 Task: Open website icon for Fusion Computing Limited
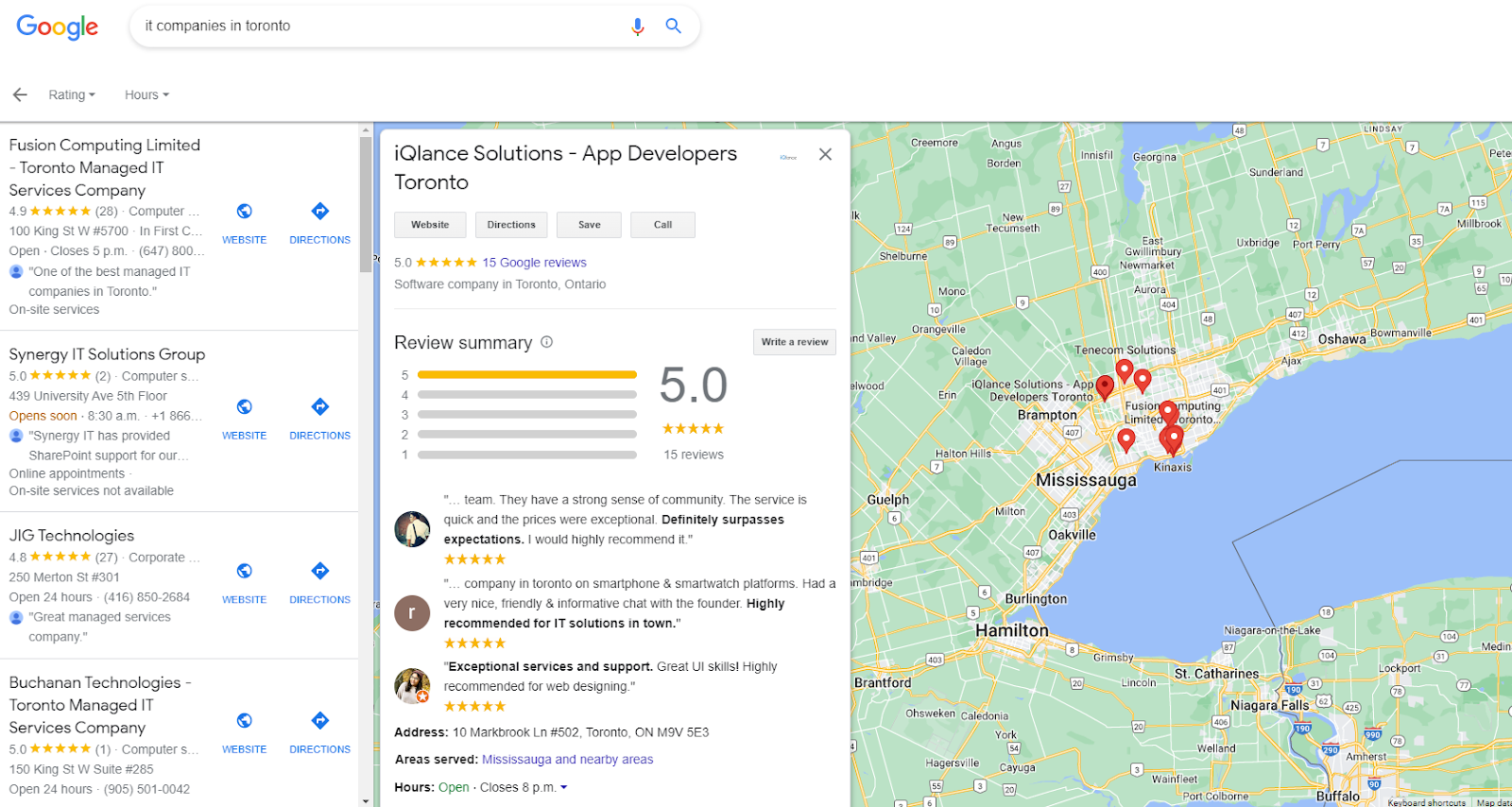[244, 211]
